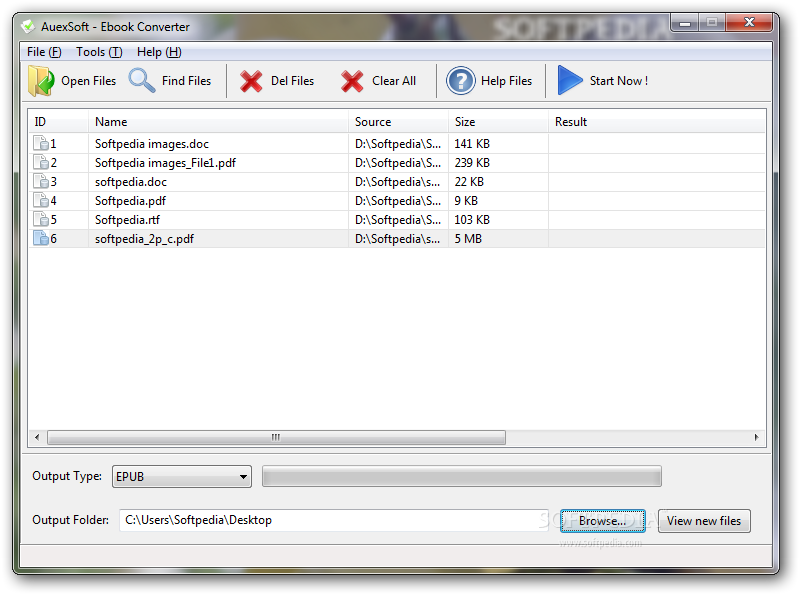Click the highlighted file icon in row 6
This screenshot has width=800, height=595.
pos(41,238)
